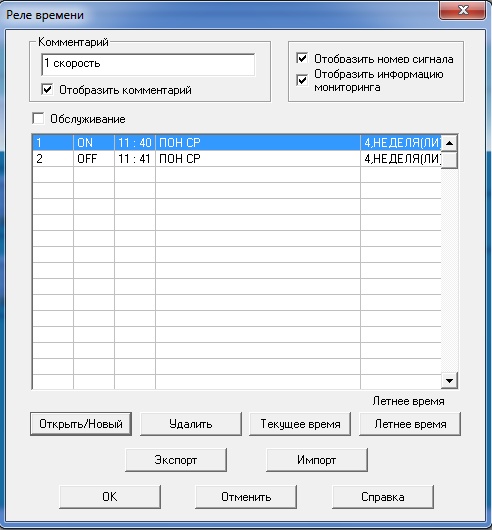Click the Комментарий text field
492x530 pixels.
[148, 64]
